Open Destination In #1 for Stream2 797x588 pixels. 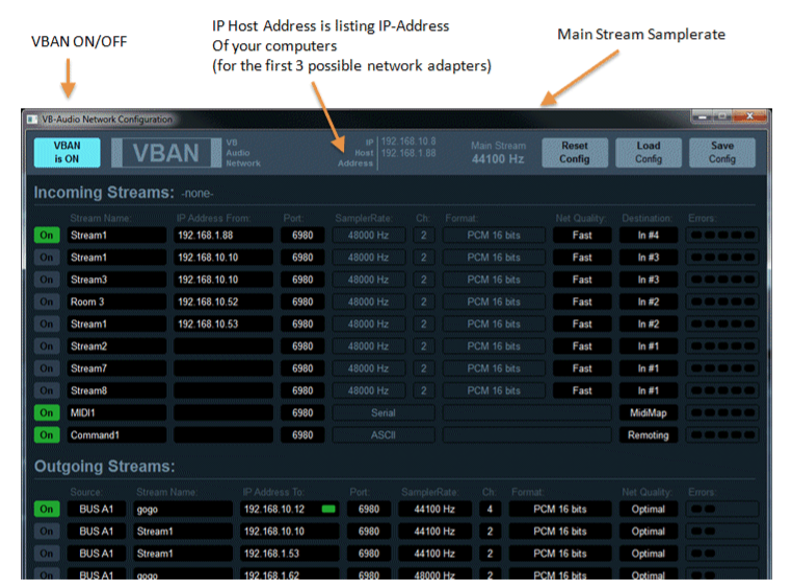[x=648, y=346]
